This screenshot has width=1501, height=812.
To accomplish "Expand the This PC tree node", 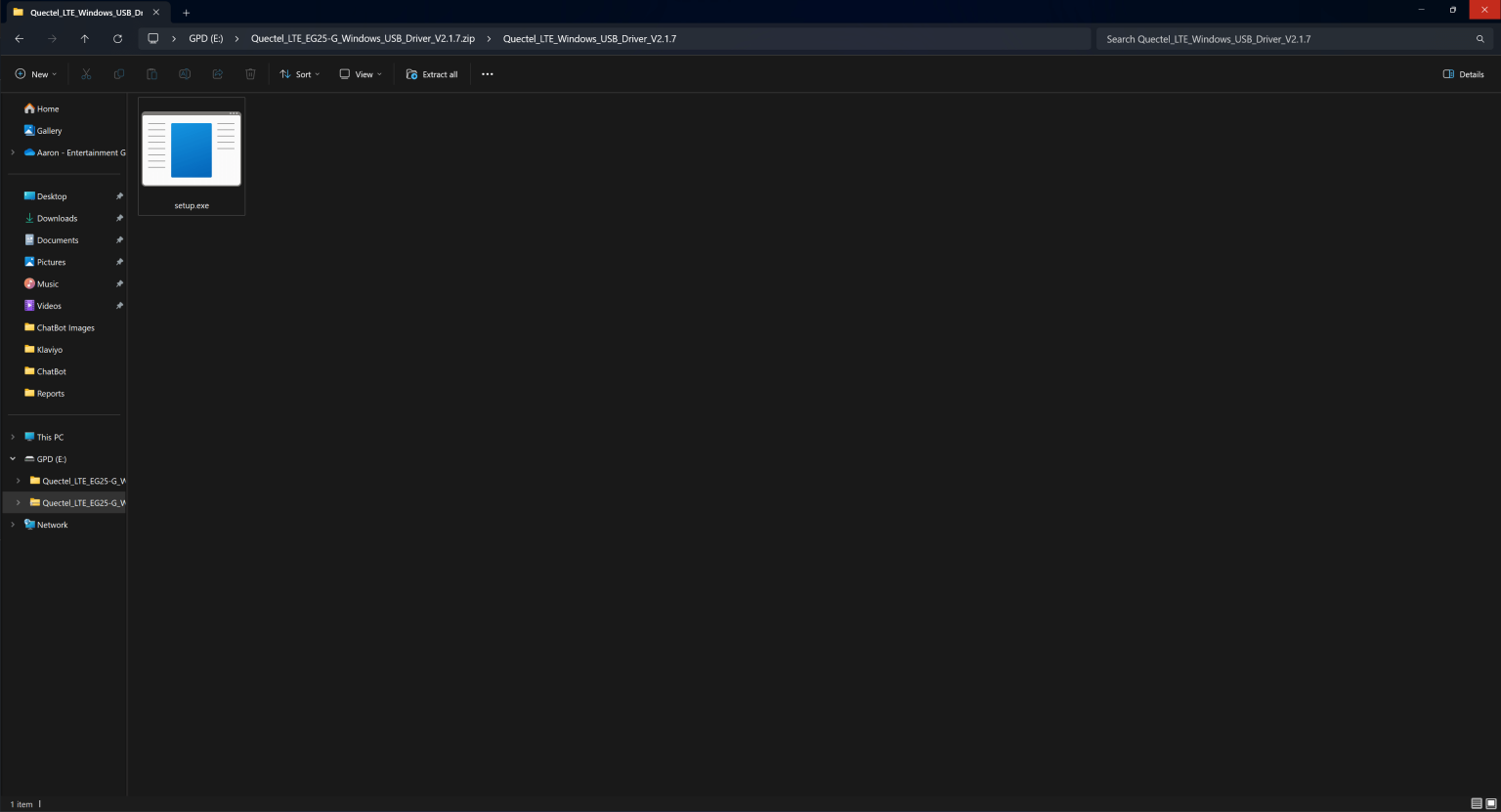I will [x=13, y=437].
